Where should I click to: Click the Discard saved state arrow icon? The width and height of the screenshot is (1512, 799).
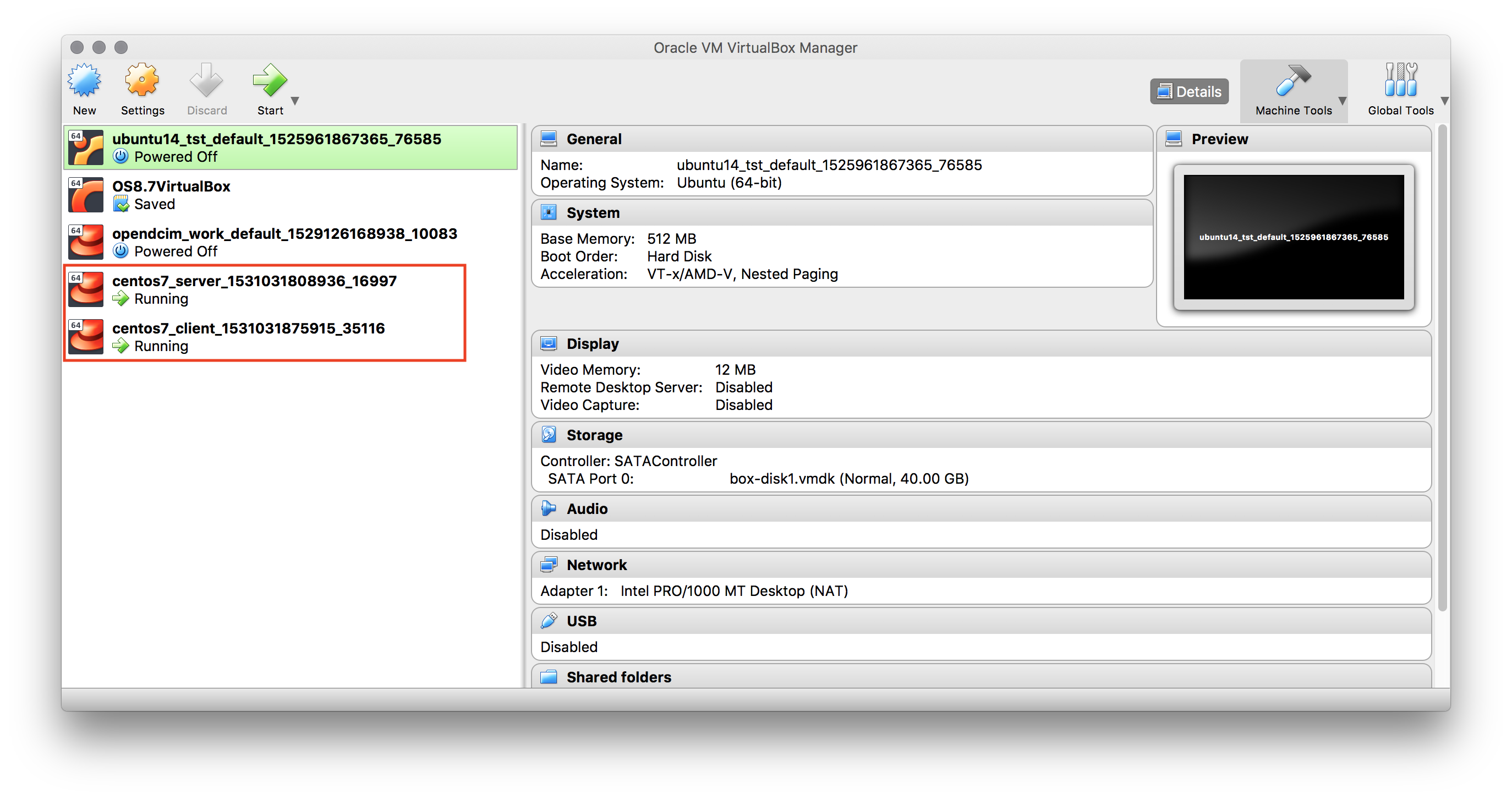click(207, 80)
